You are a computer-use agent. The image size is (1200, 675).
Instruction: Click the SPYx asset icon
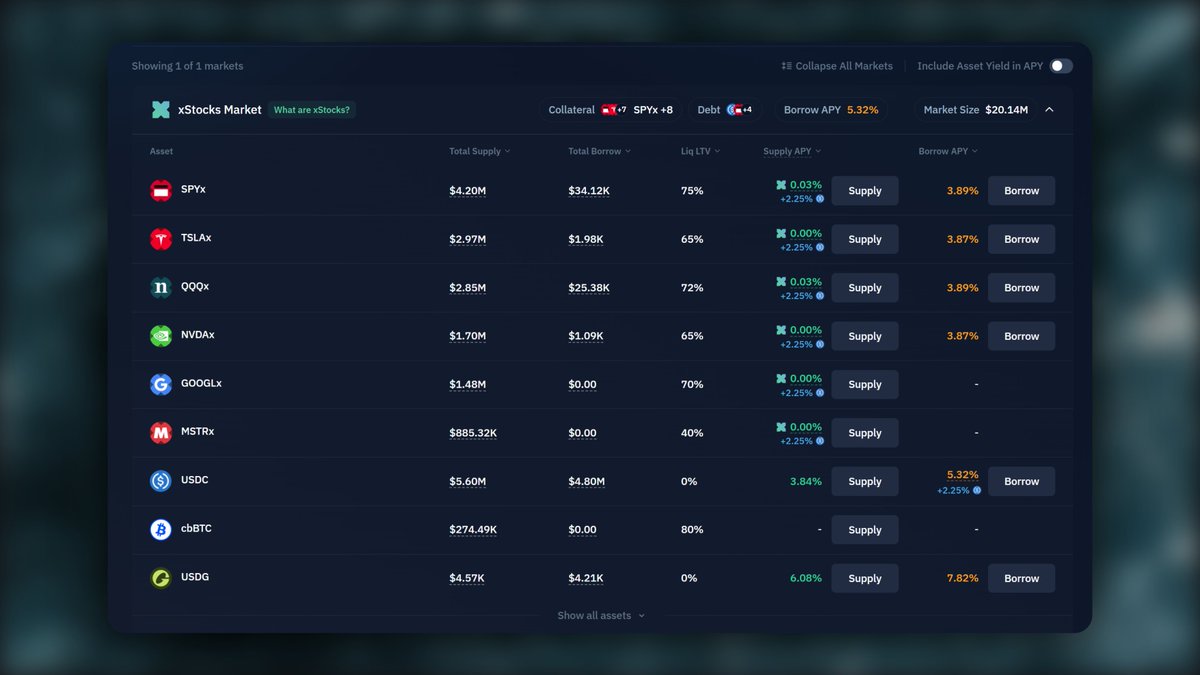click(x=161, y=190)
